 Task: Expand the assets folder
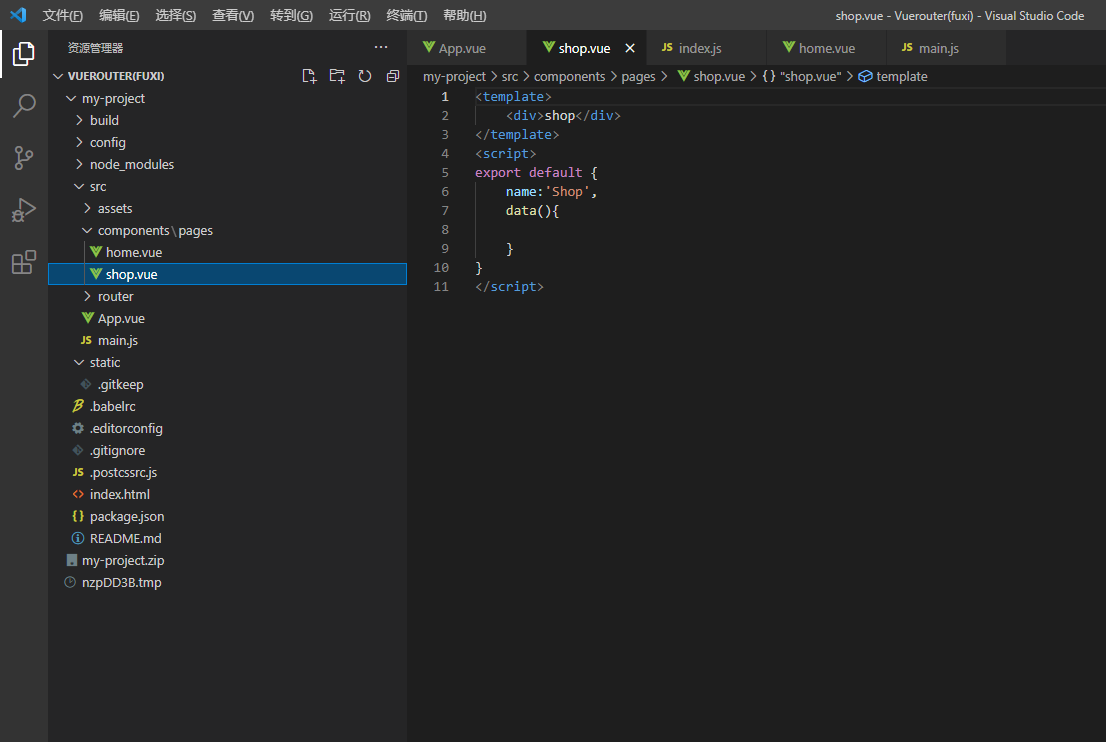(87, 208)
